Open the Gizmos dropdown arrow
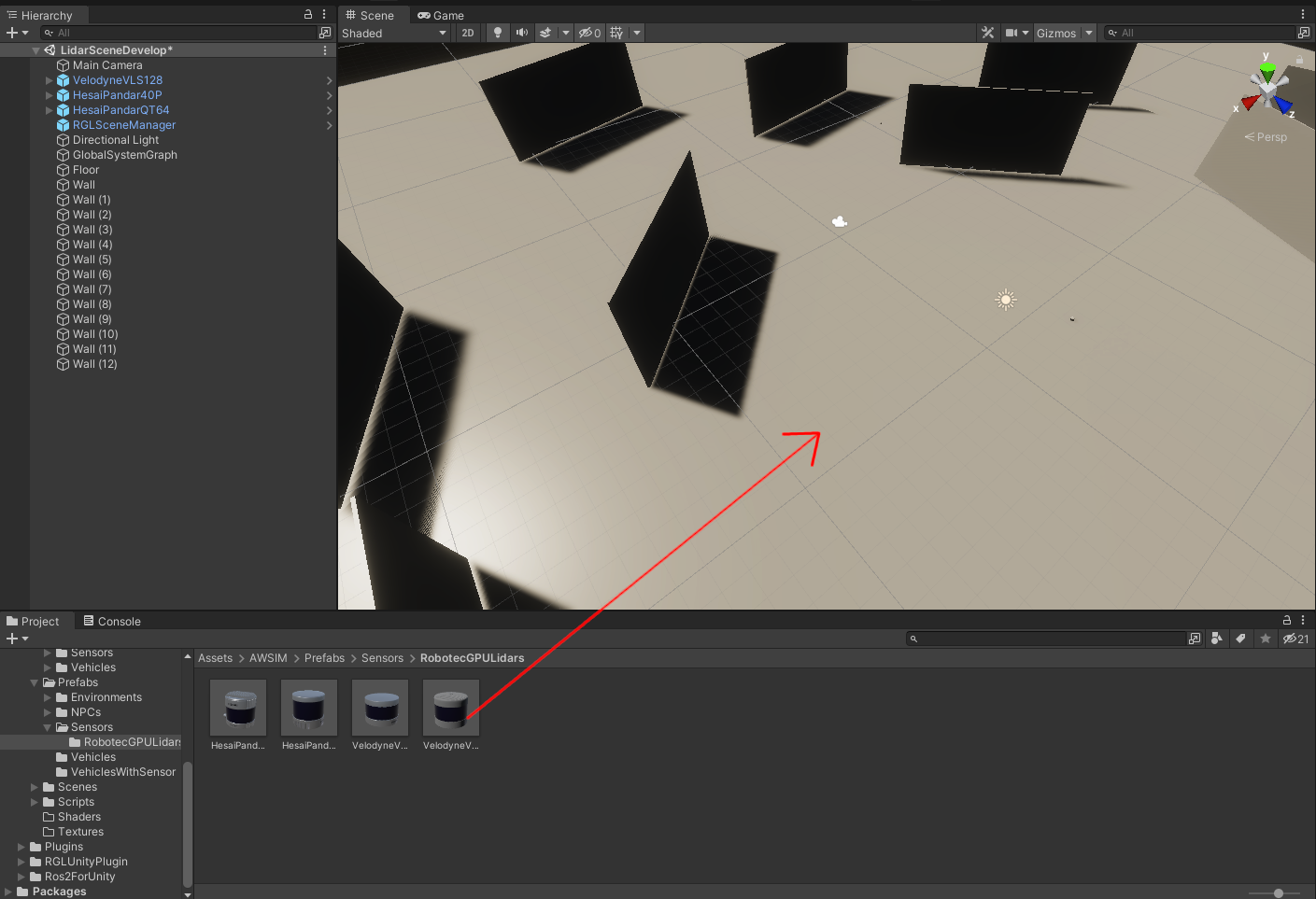Viewport: 1316px width, 899px height. pos(1089,33)
